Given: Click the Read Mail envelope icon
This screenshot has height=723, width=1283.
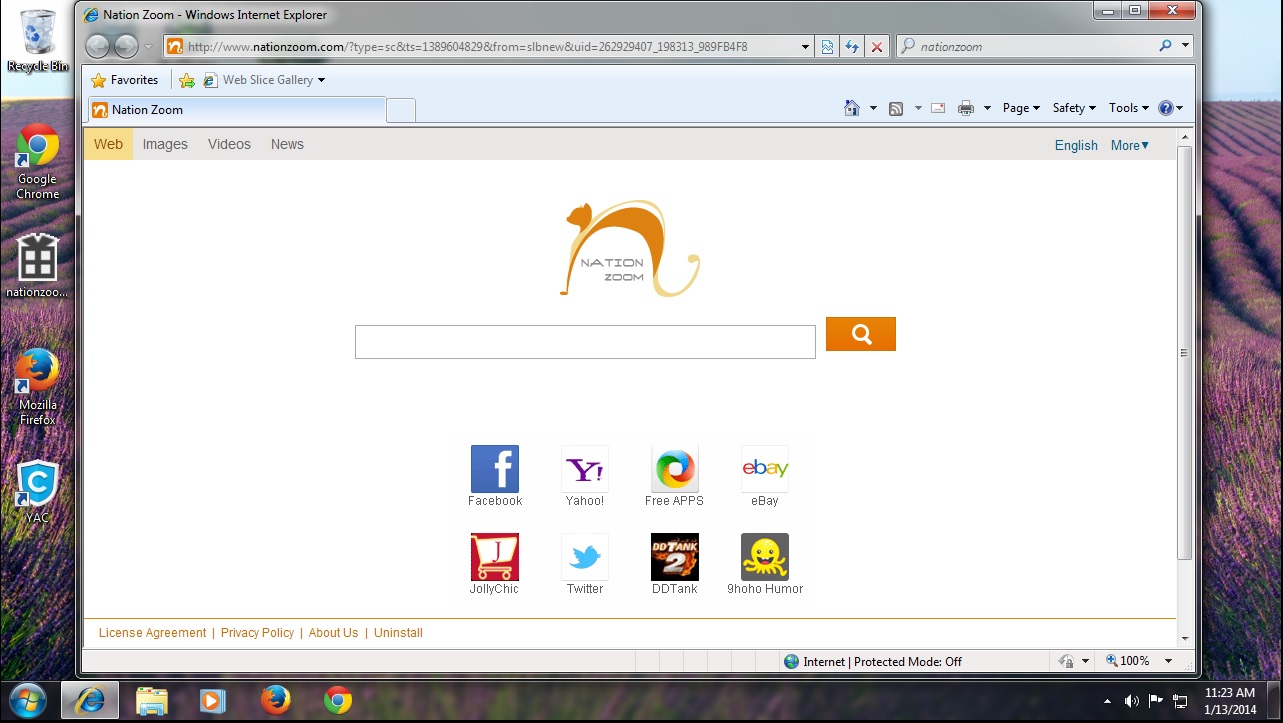Looking at the screenshot, I should click(938, 108).
